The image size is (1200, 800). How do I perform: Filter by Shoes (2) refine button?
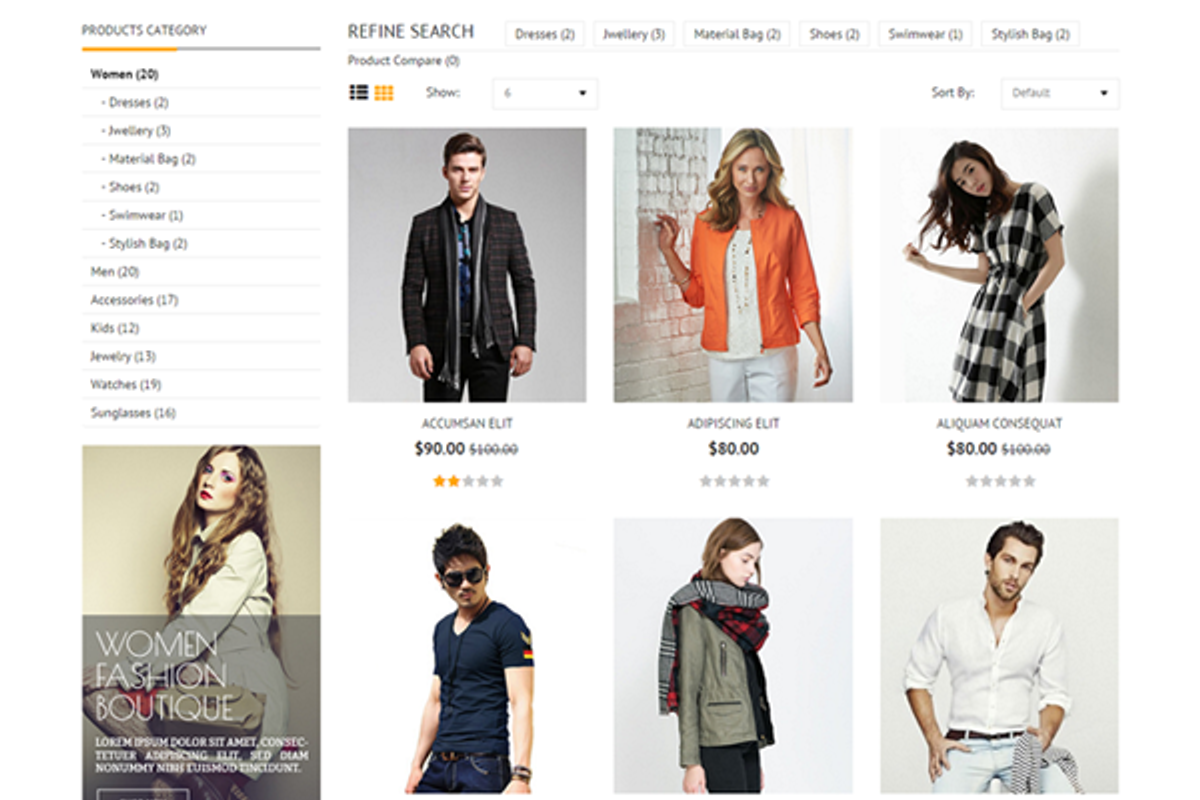[x=834, y=34]
